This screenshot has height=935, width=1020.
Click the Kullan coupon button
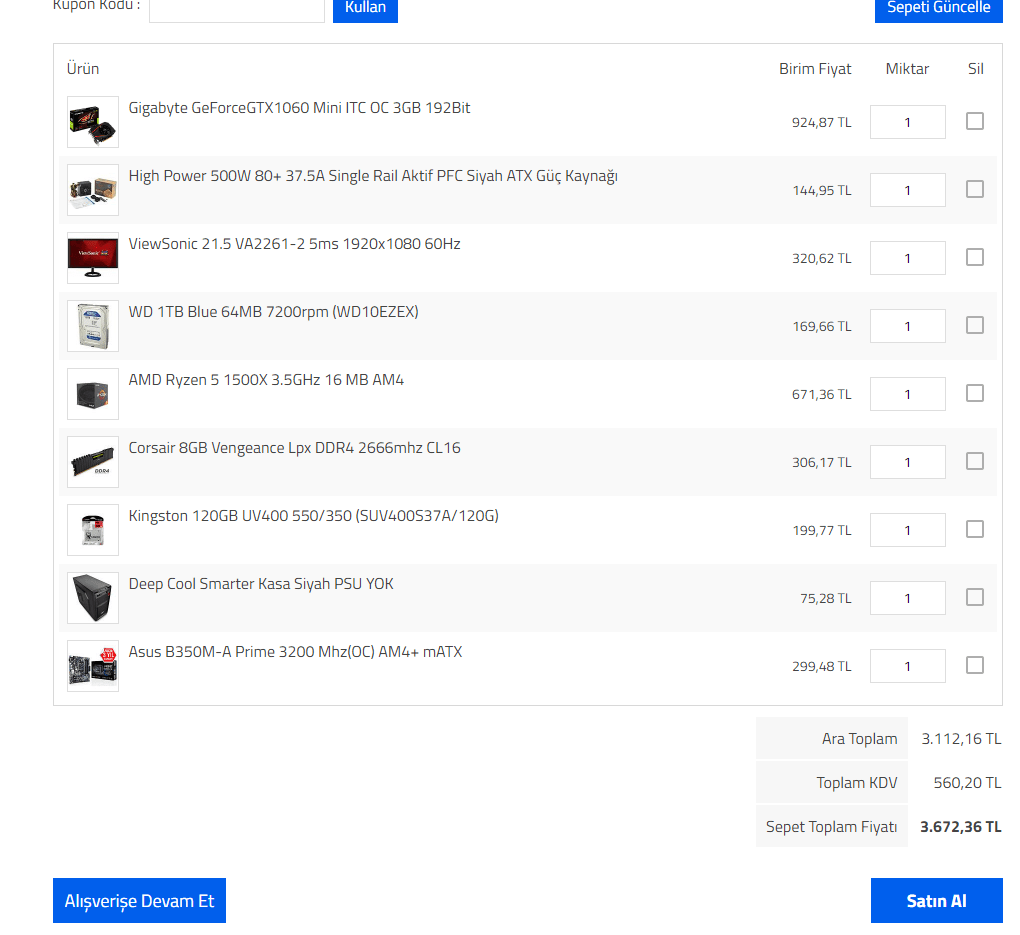click(365, 9)
